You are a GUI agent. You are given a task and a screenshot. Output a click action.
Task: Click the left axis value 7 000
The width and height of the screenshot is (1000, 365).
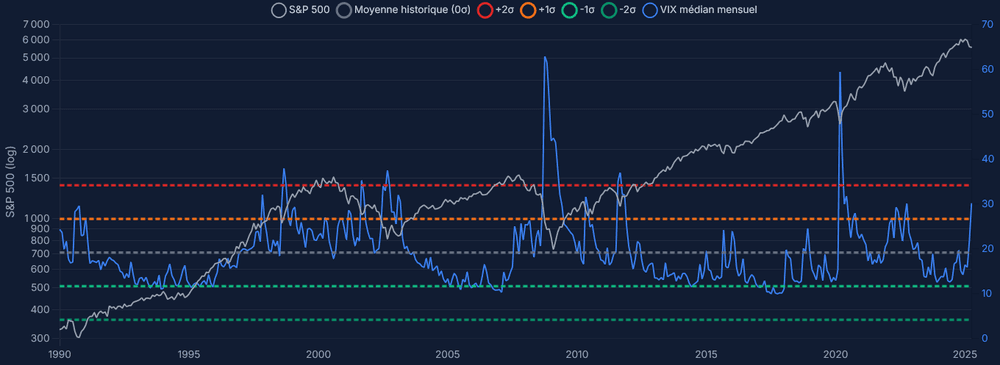tap(36, 25)
